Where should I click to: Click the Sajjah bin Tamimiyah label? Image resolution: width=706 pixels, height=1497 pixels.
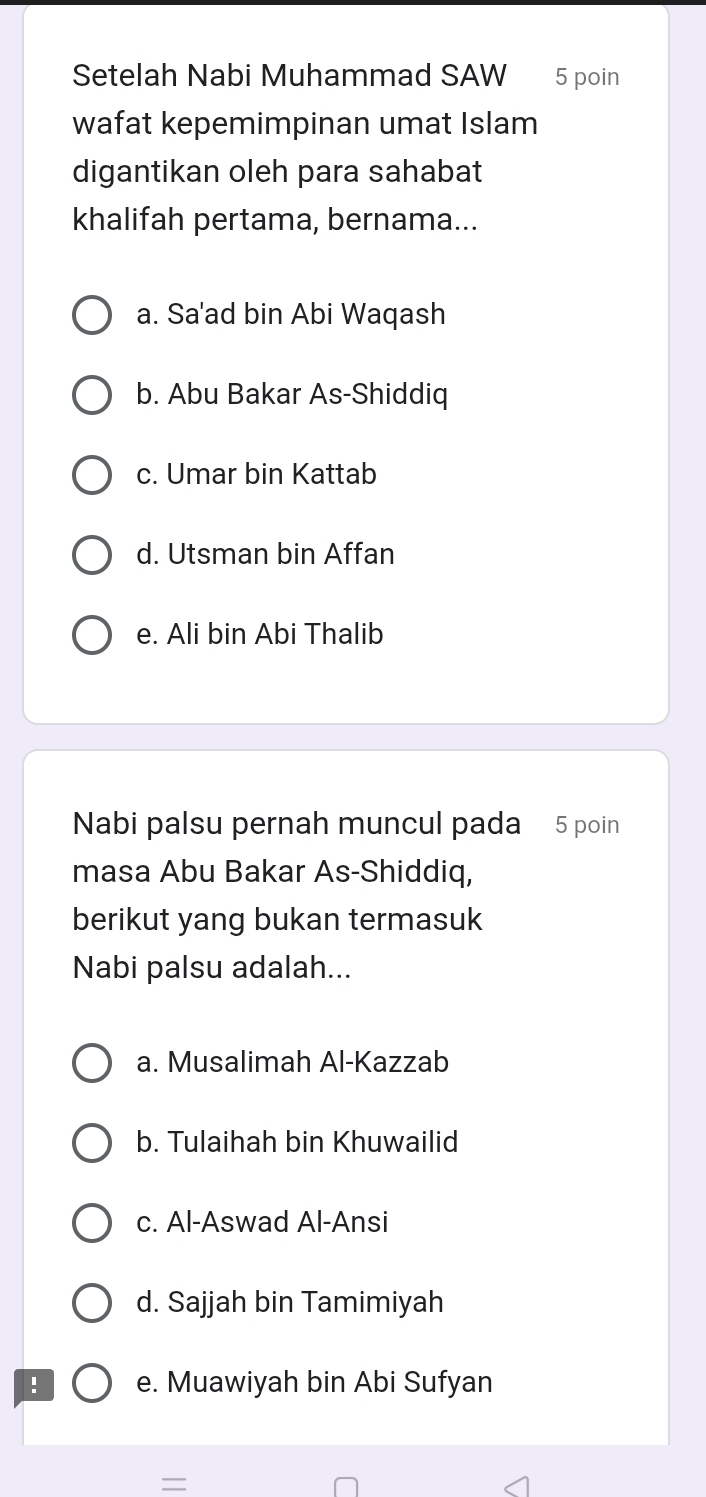point(290,1303)
